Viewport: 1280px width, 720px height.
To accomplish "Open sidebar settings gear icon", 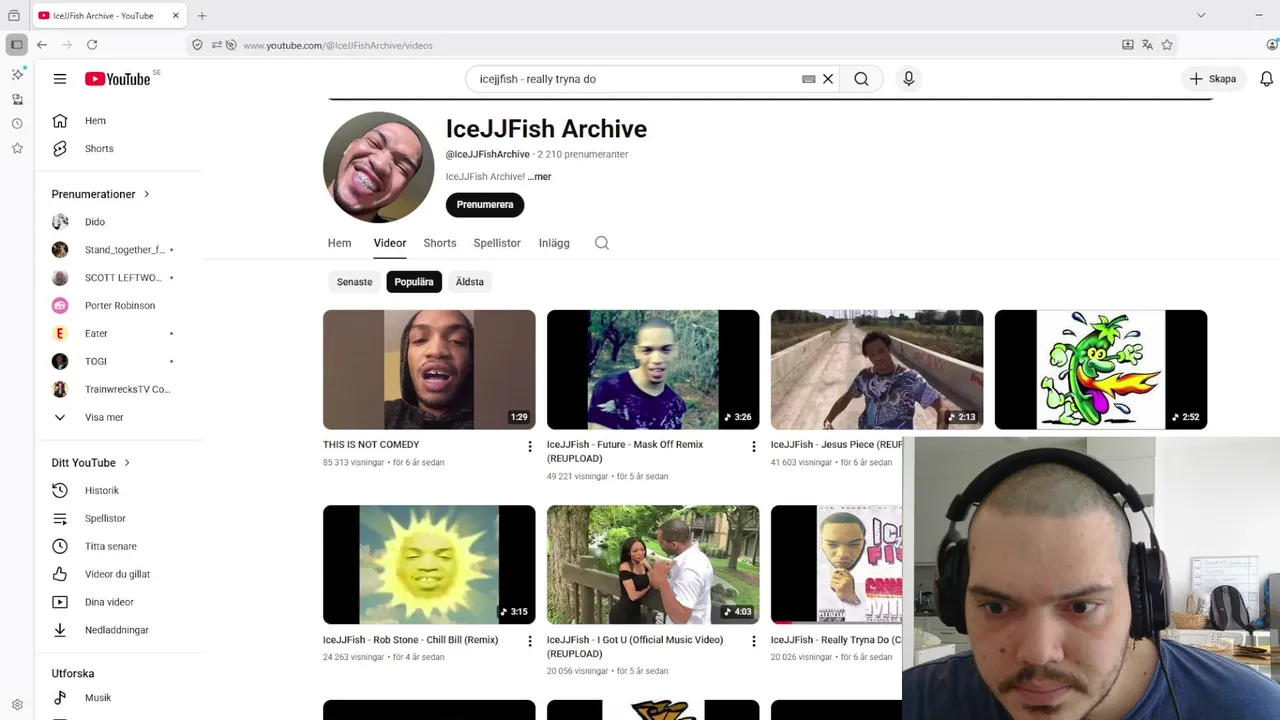I will click(17, 705).
